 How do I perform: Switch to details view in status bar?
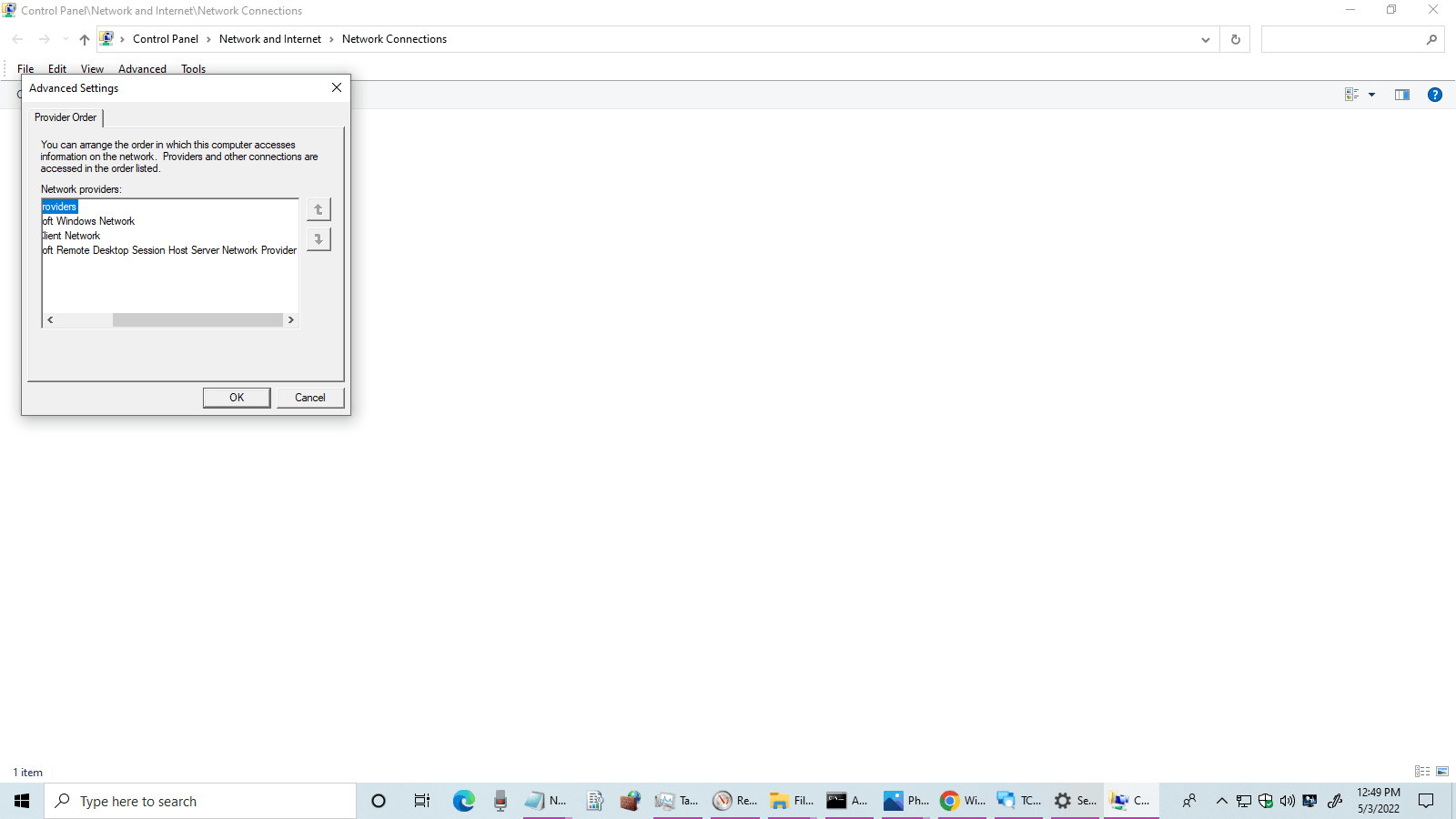tap(1422, 772)
